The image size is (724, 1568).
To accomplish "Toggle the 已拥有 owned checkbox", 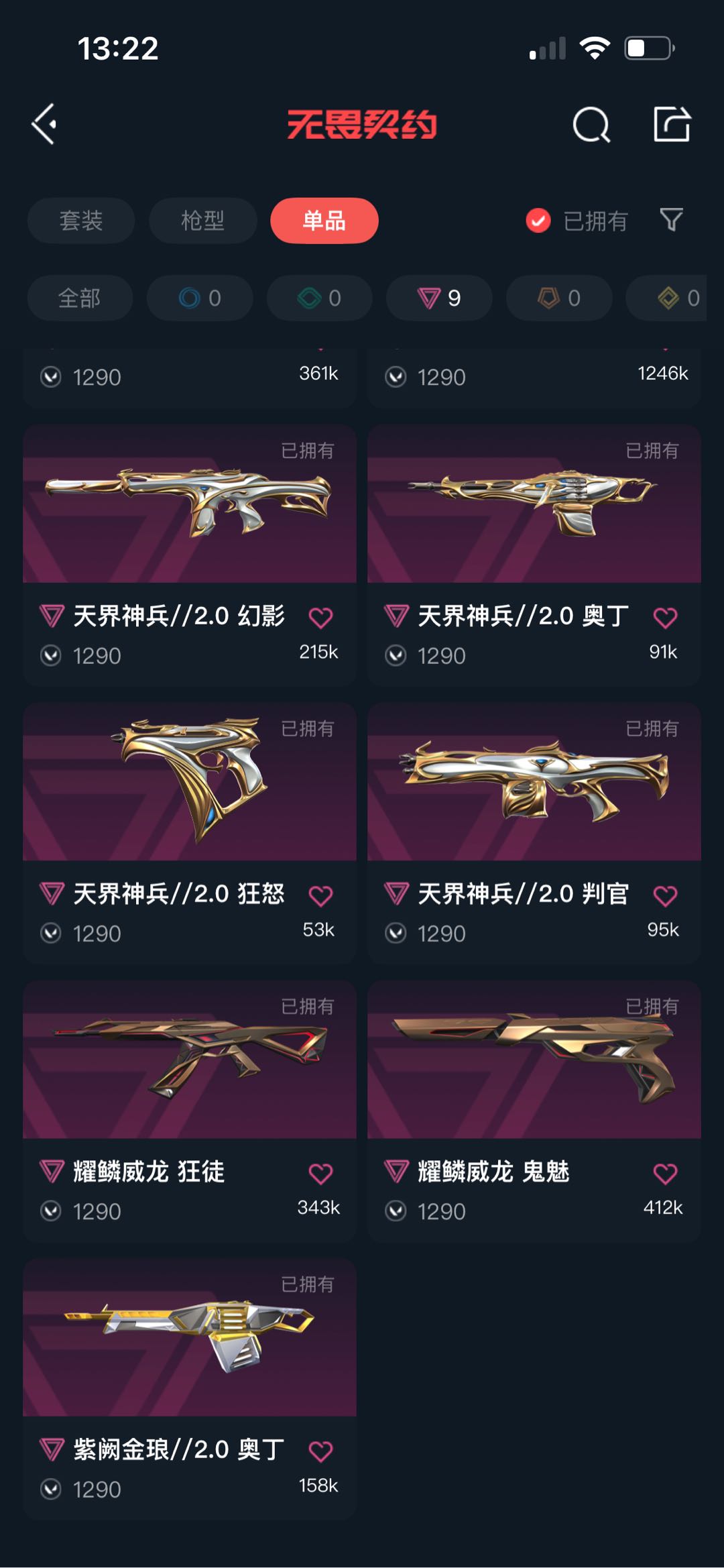I will (538, 221).
